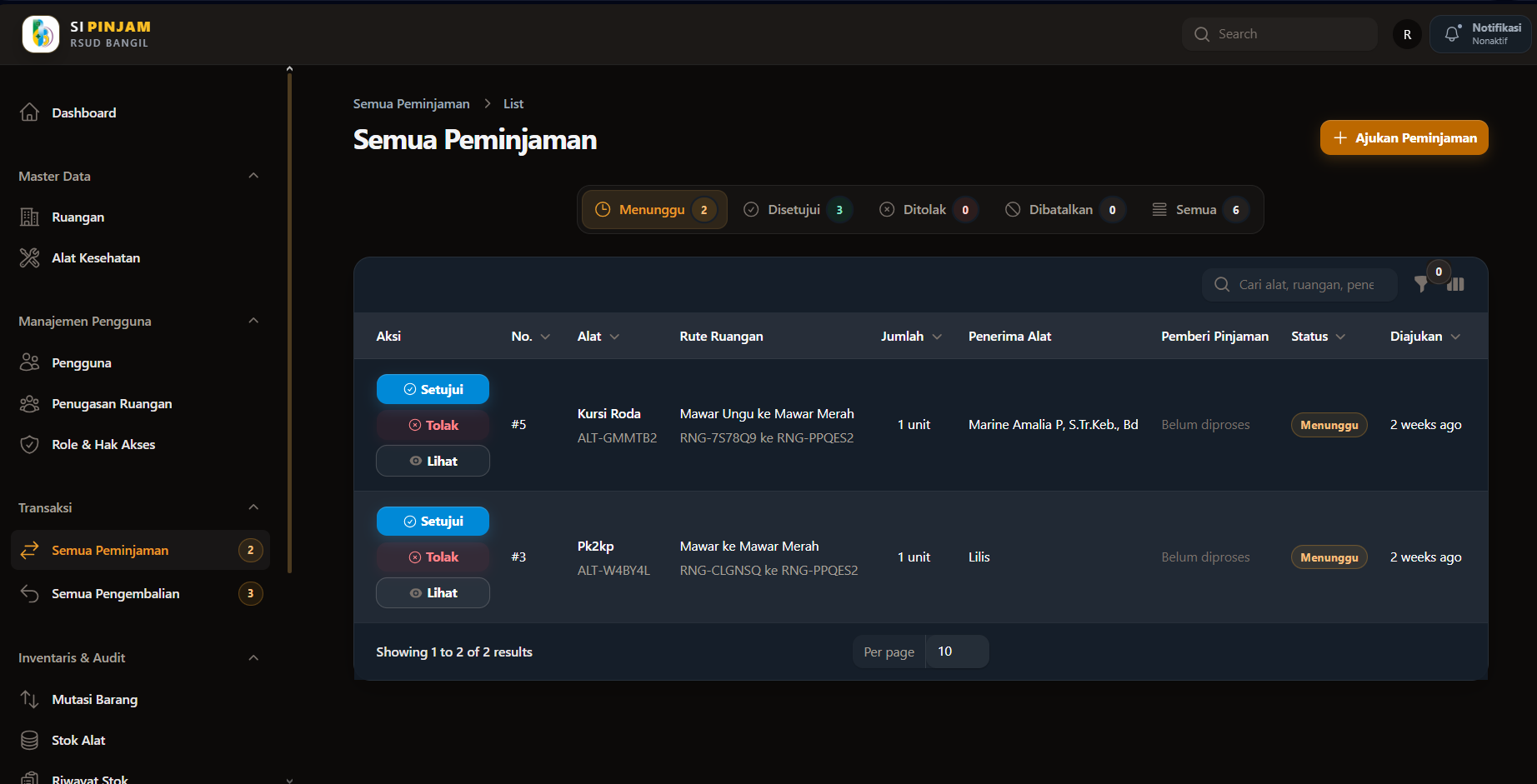
Task: Sort by the Diajukan column
Action: [x=1425, y=336]
